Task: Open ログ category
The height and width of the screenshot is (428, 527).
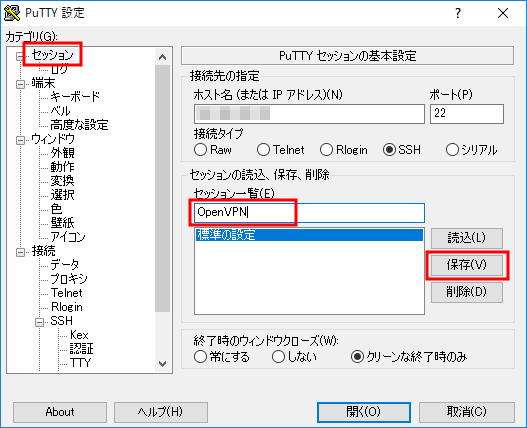Action: click(x=59, y=69)
